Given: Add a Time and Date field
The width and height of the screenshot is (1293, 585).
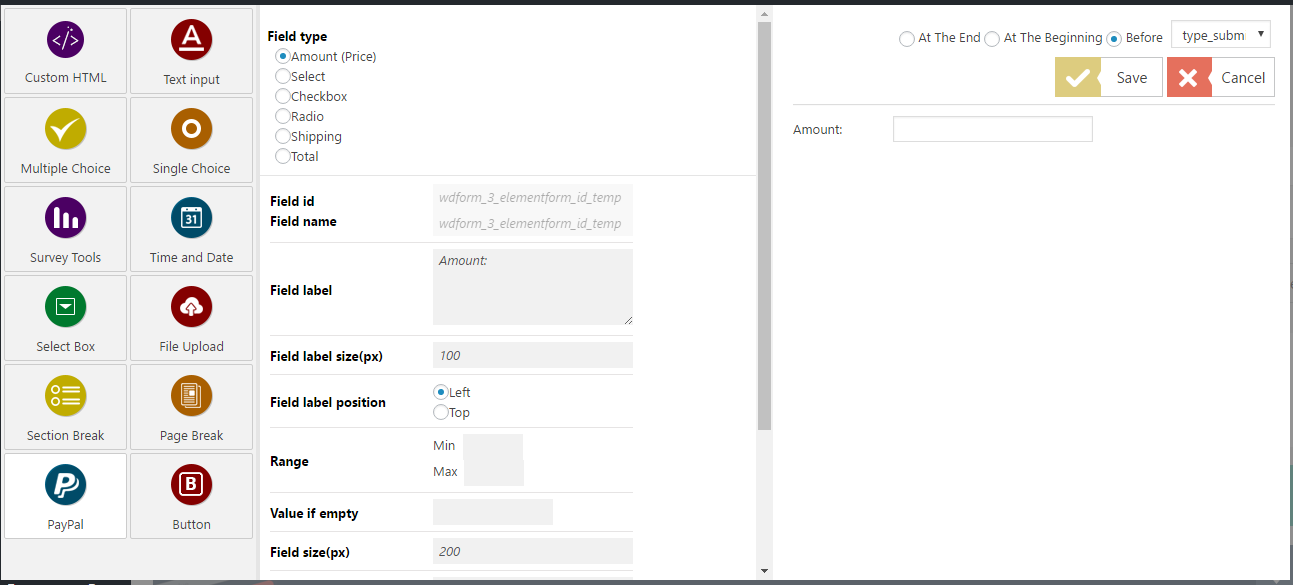Looking at the screenshot, I should coord(191,228).
